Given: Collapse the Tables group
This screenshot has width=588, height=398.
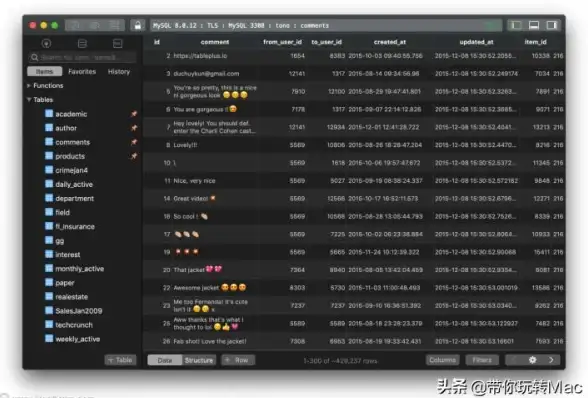Looking at the screenshot, I should tap(28, 100).
